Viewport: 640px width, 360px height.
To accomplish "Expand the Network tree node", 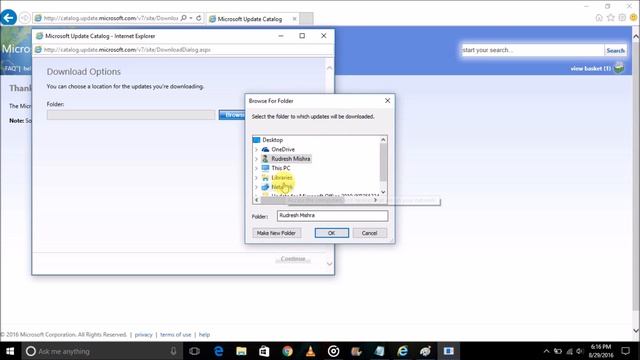I will pyautogui.click(x=256, y=187).
